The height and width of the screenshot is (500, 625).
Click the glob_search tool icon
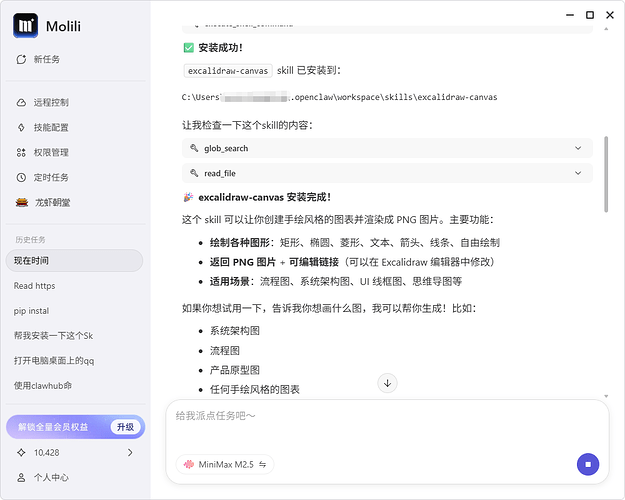pos(194,148)
